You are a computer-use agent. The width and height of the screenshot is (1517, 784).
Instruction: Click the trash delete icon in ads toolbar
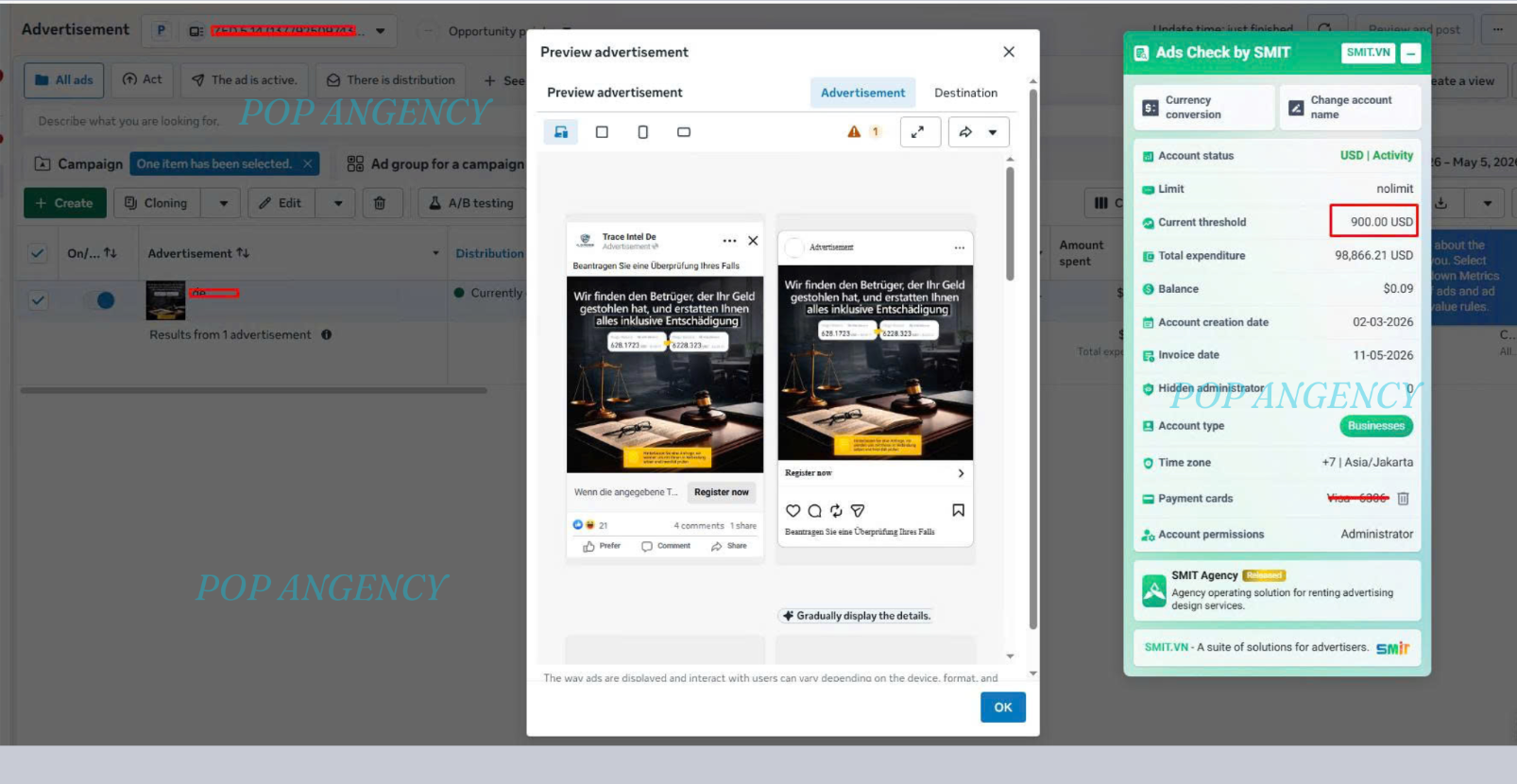380,203
